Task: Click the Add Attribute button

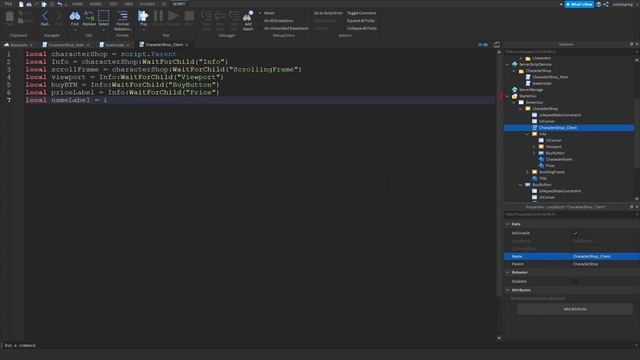Action: 575,309
